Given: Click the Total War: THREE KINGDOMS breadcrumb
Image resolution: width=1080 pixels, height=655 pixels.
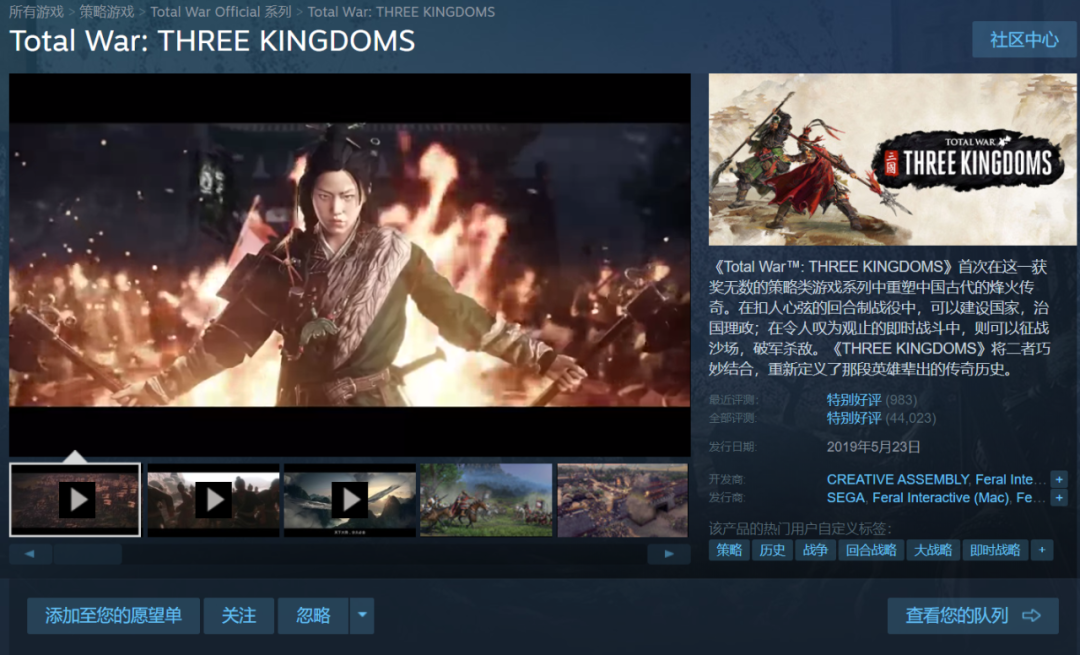Looking at the screenshot, I should point(401,12).
